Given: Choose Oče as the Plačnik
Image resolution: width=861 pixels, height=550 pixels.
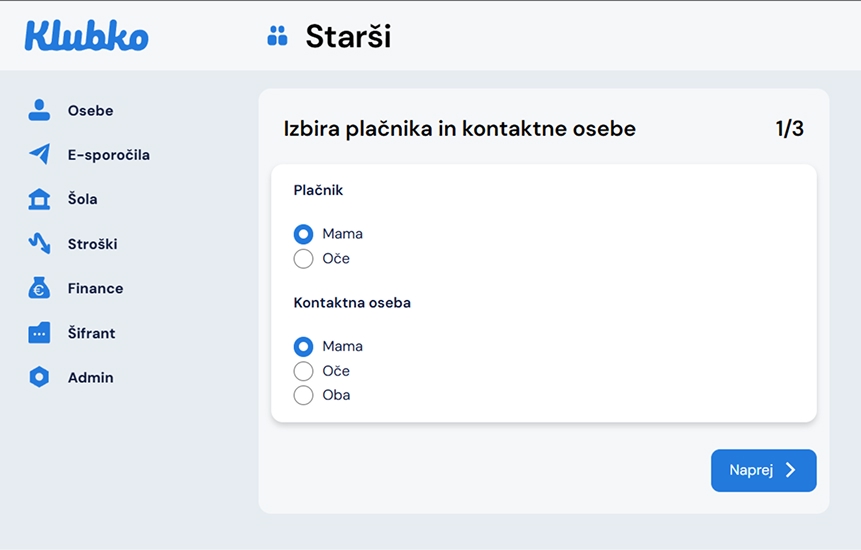Looking at the screenshot, I should click(303, 259).
